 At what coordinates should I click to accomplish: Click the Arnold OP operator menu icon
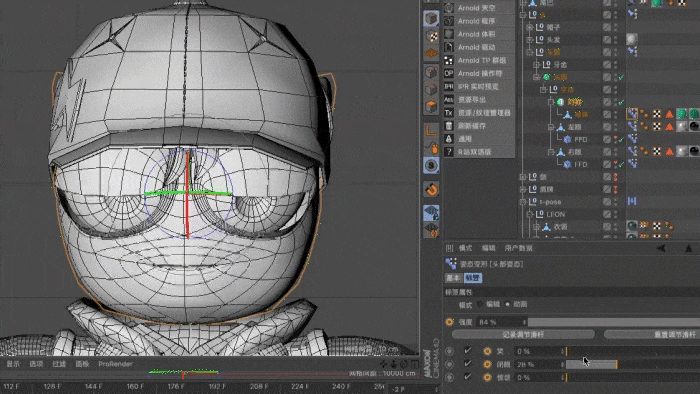[x=449, y=73]
